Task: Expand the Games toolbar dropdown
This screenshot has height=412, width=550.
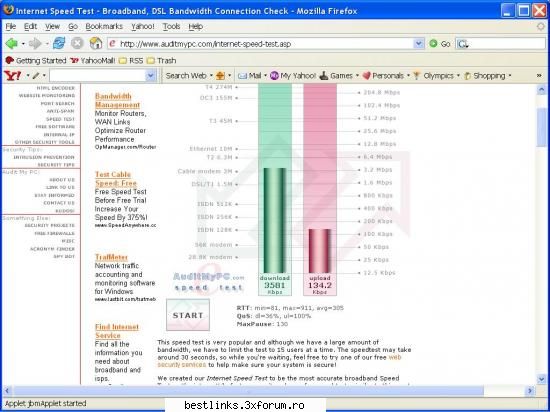Action: click(x=357, y=76)
